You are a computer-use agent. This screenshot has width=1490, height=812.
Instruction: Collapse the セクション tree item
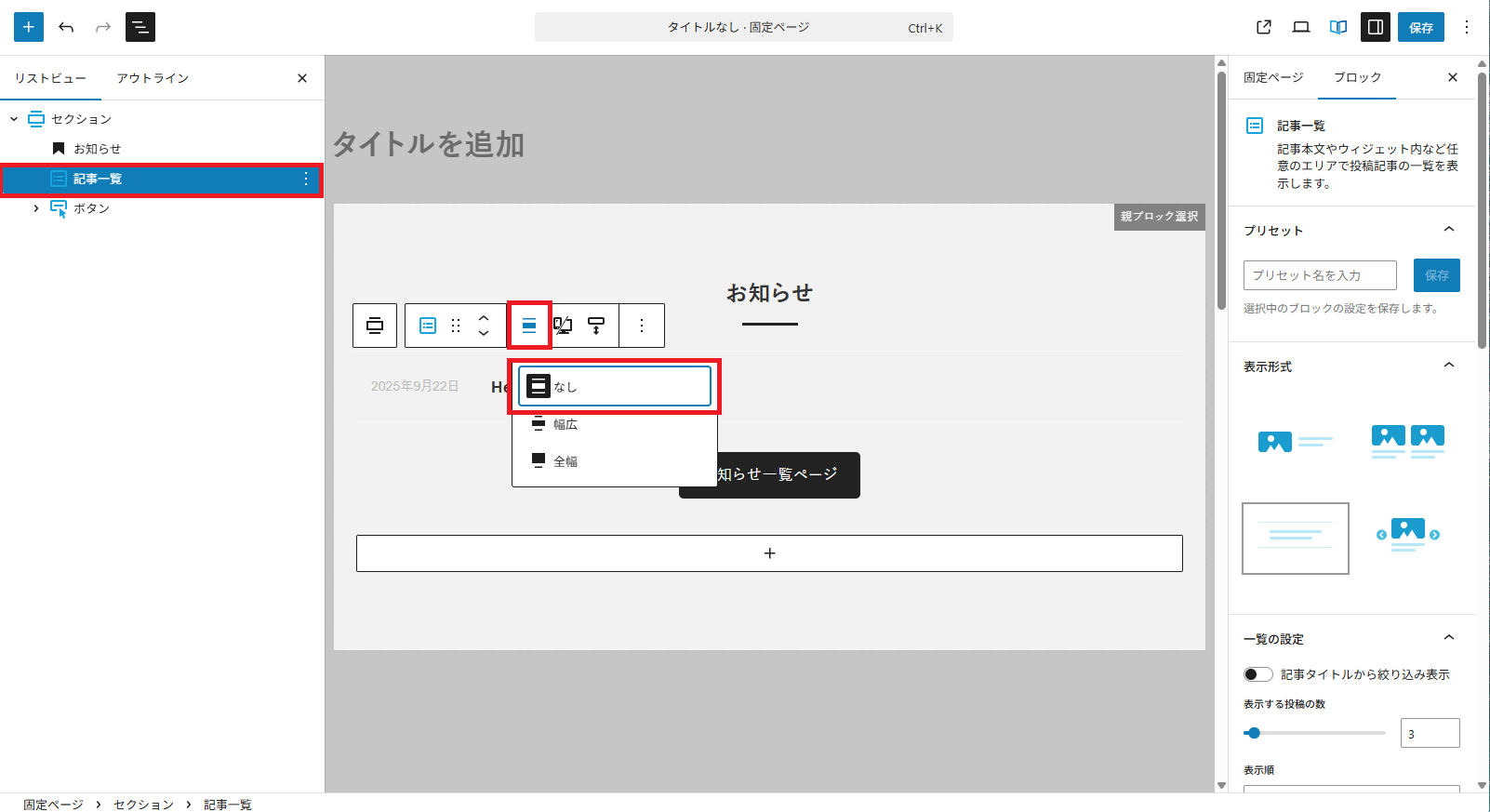[x=14, y=119]
